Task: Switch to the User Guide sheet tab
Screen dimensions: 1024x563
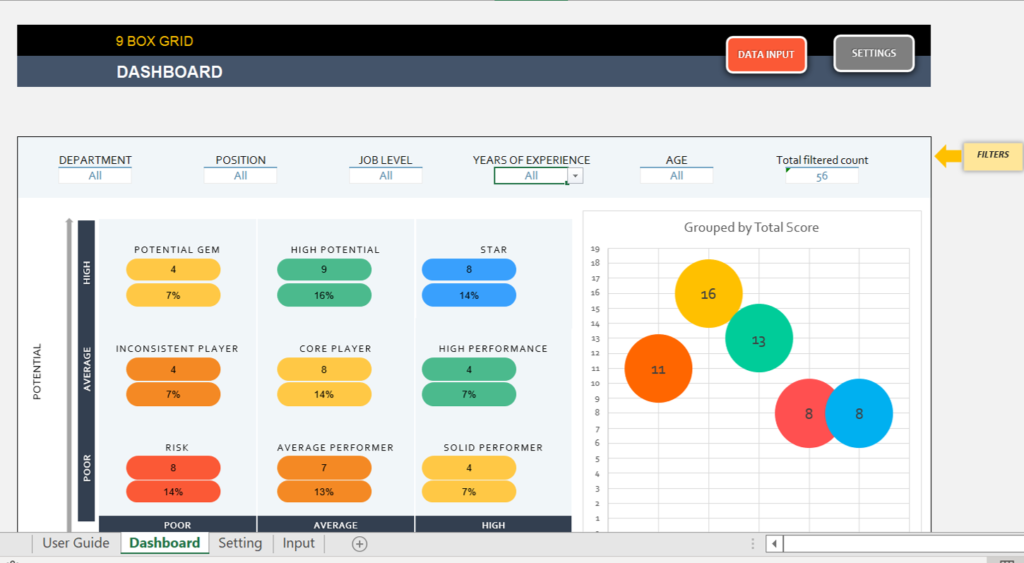Action: point(76,543)
